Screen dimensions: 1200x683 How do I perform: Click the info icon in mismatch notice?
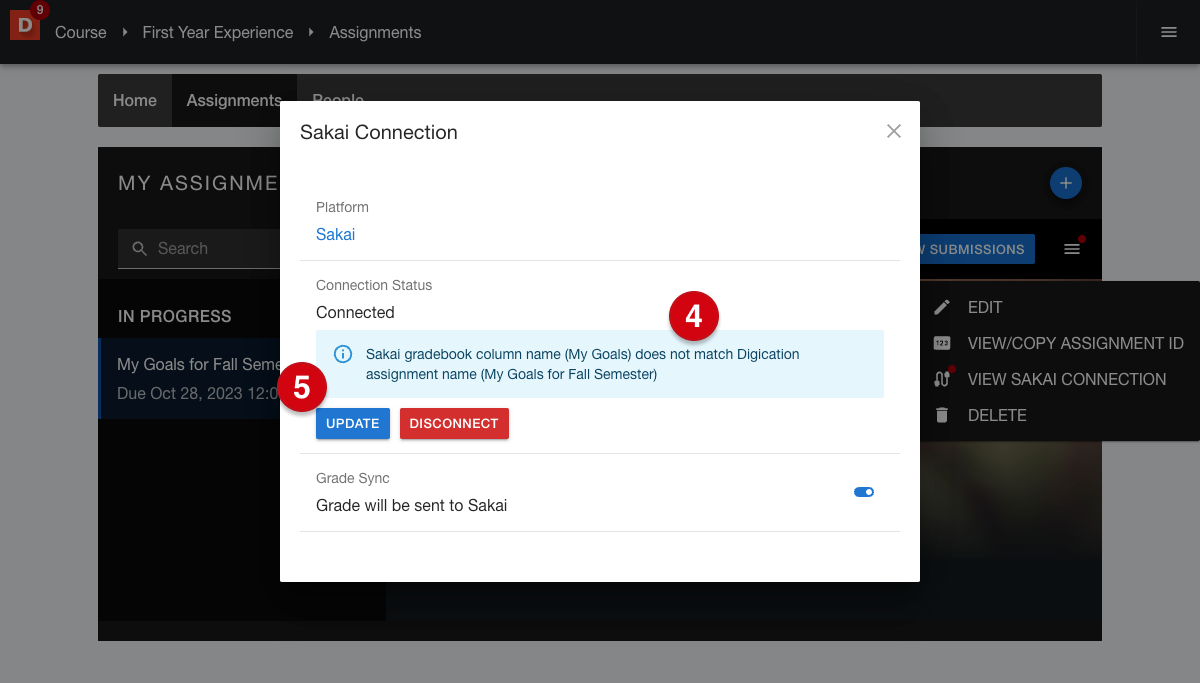click(x=343, y=354)
